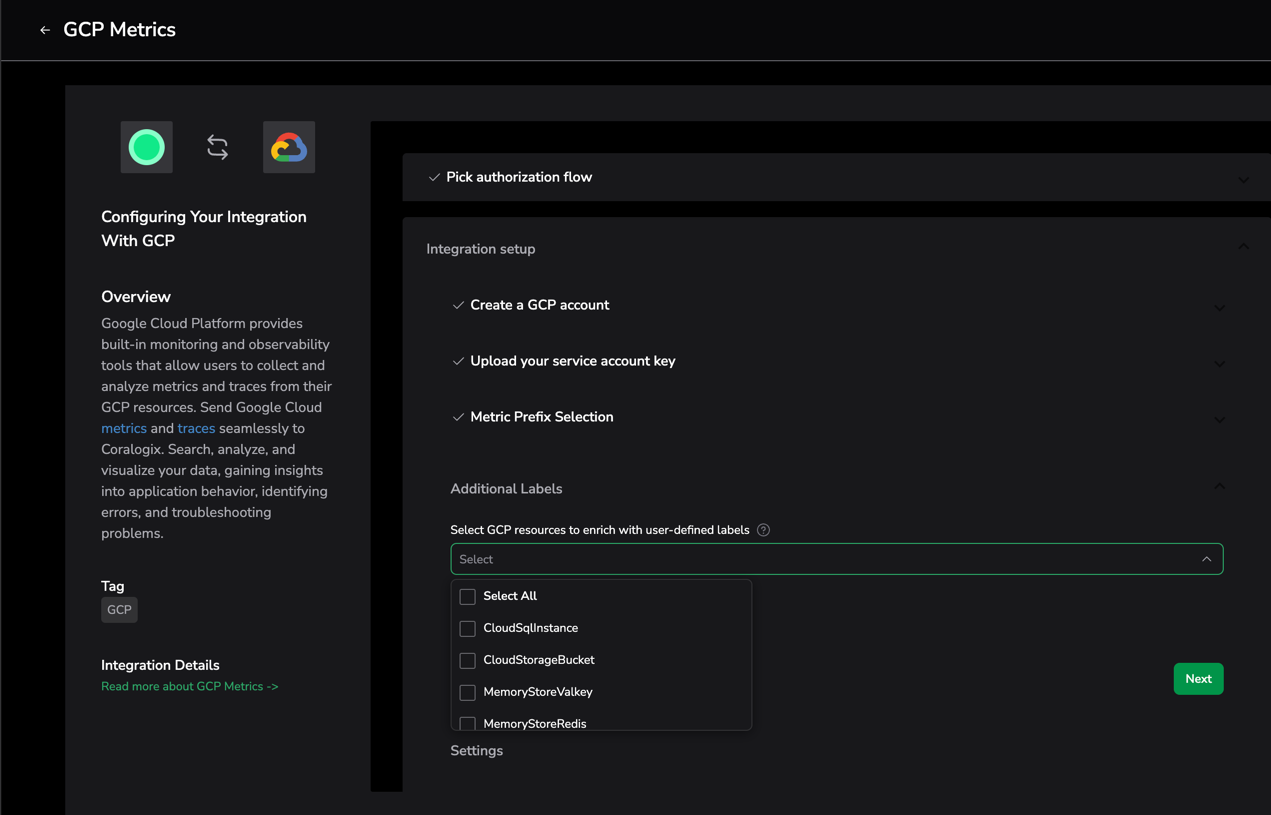Click the sync arrows icon between logos
Screen dimensions: 1271x815
point(217,147)
